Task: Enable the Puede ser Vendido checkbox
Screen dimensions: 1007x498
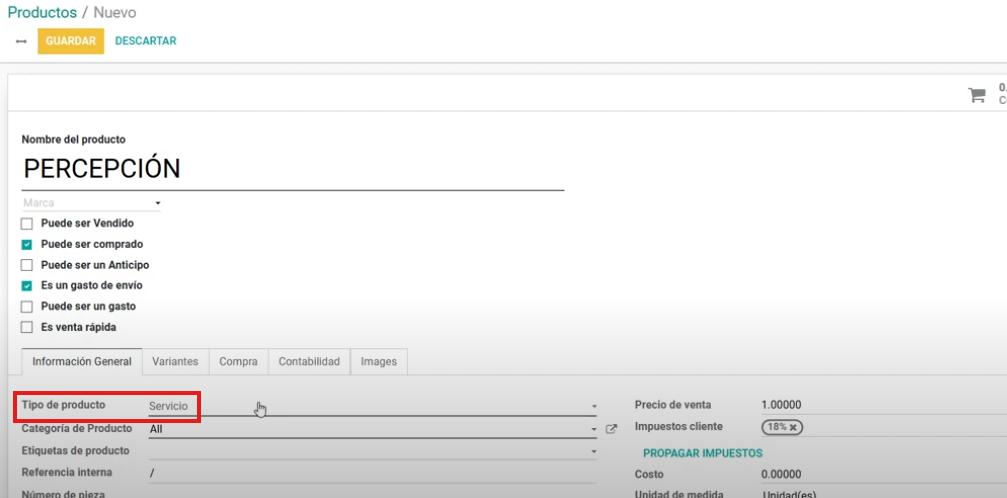Action: (x=27, y=224)
